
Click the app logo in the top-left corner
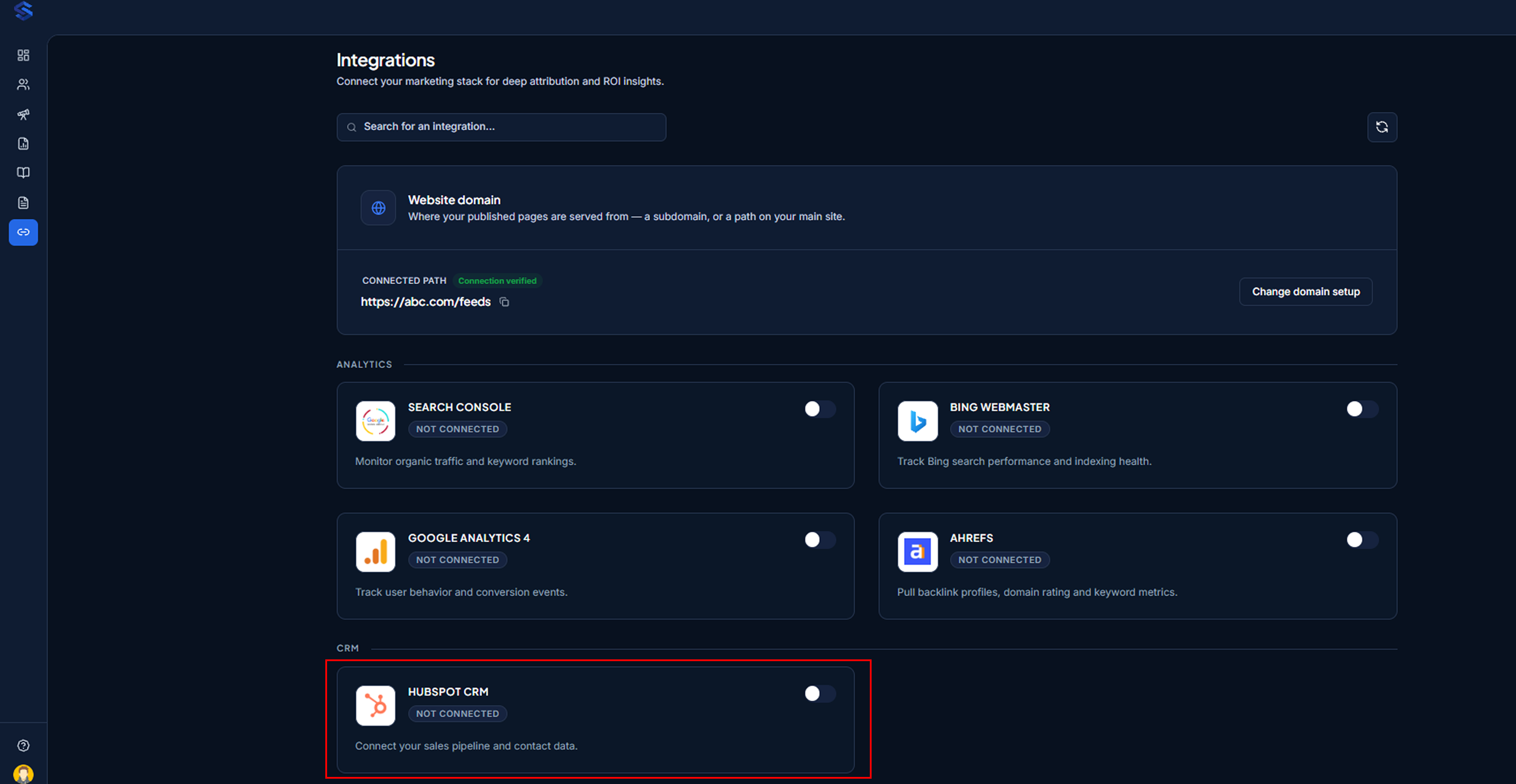(23, 11)
